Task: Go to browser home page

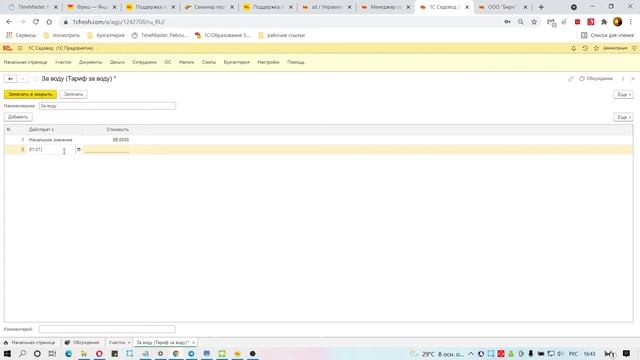Action: click(49, 22)
